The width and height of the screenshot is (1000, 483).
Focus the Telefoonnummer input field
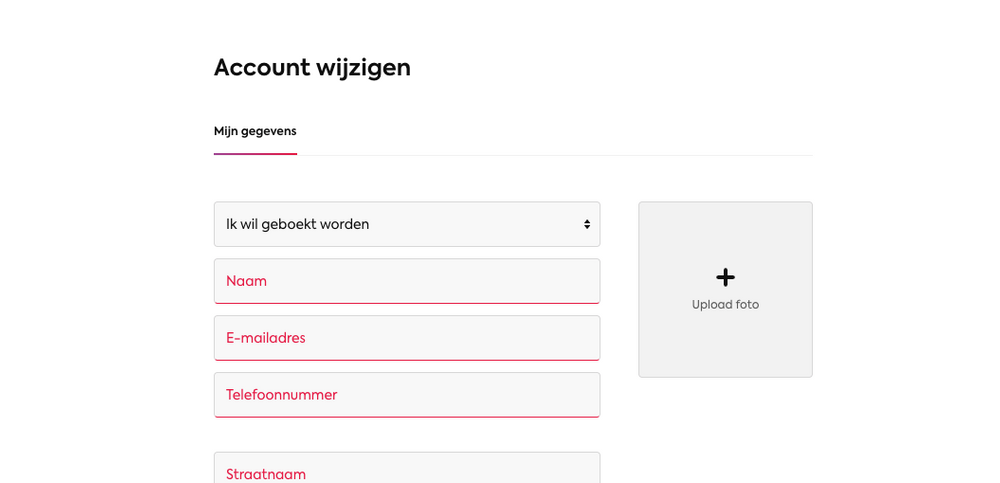[x=407, y=395]
